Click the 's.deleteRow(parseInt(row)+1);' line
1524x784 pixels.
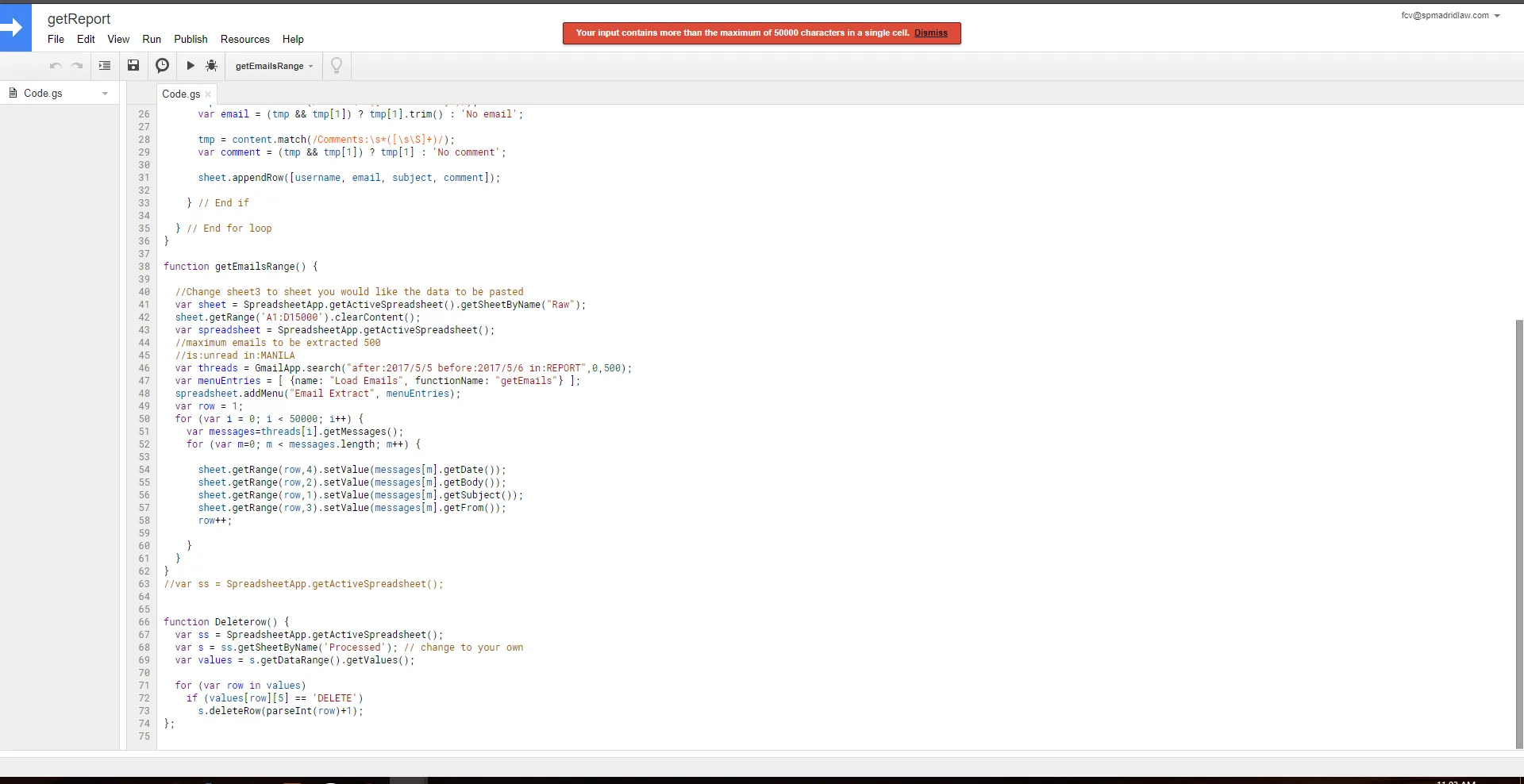coord(280,711)
